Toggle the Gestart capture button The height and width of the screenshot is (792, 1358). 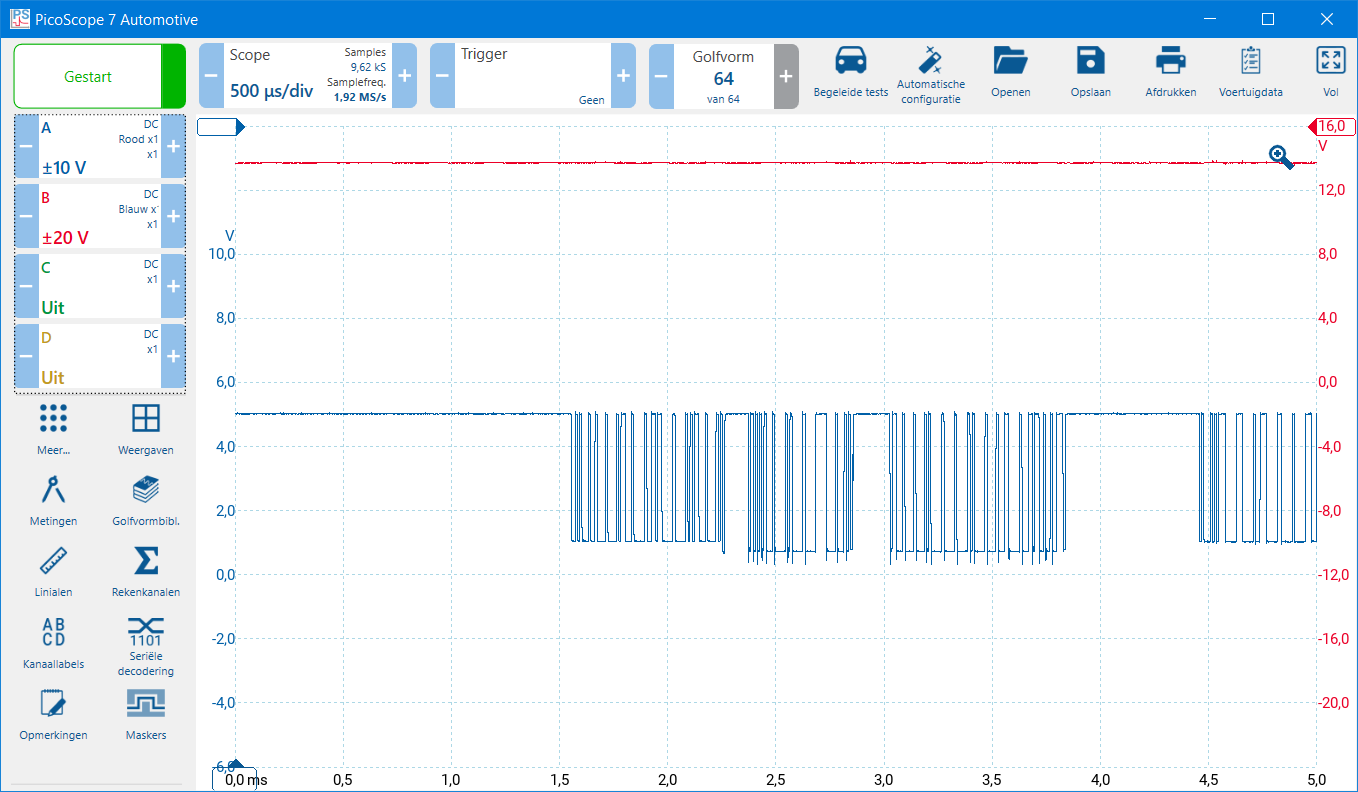tap(88, 76)
